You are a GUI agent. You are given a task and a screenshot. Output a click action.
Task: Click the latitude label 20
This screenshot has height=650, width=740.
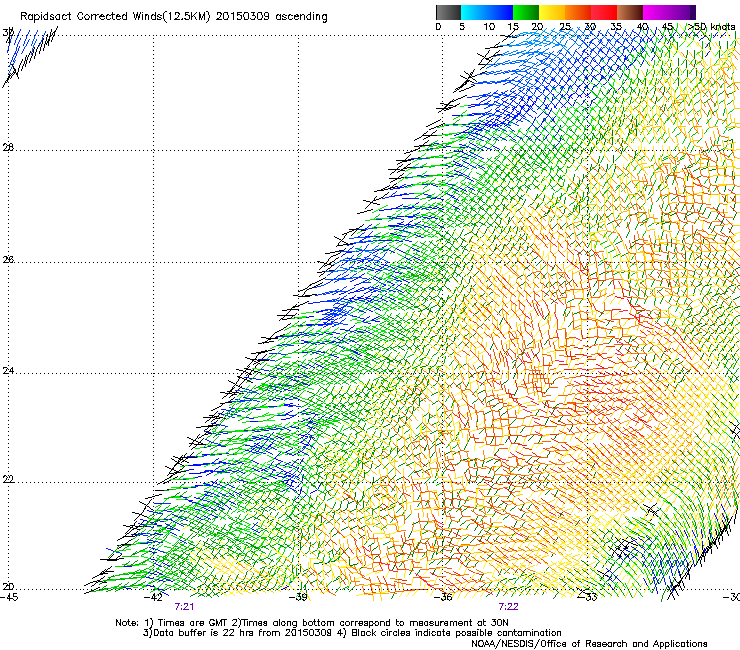click(8, 587)
